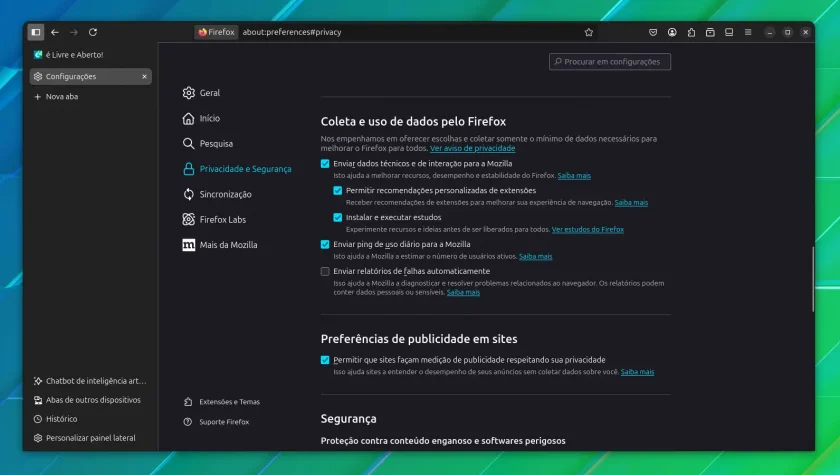Open Saiba mais for dados técnicos
The height and width of the screenshot is (475, 840).
click(x=574, y=176)
